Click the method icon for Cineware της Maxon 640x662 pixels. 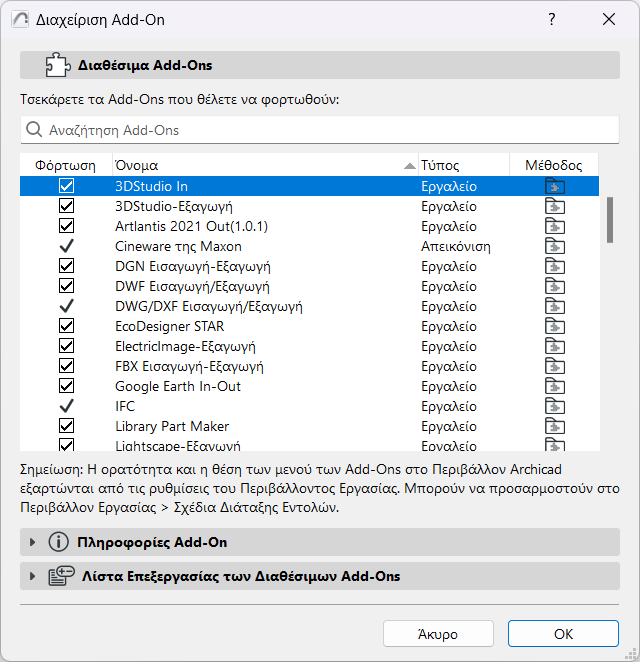[x=555, y=246]
